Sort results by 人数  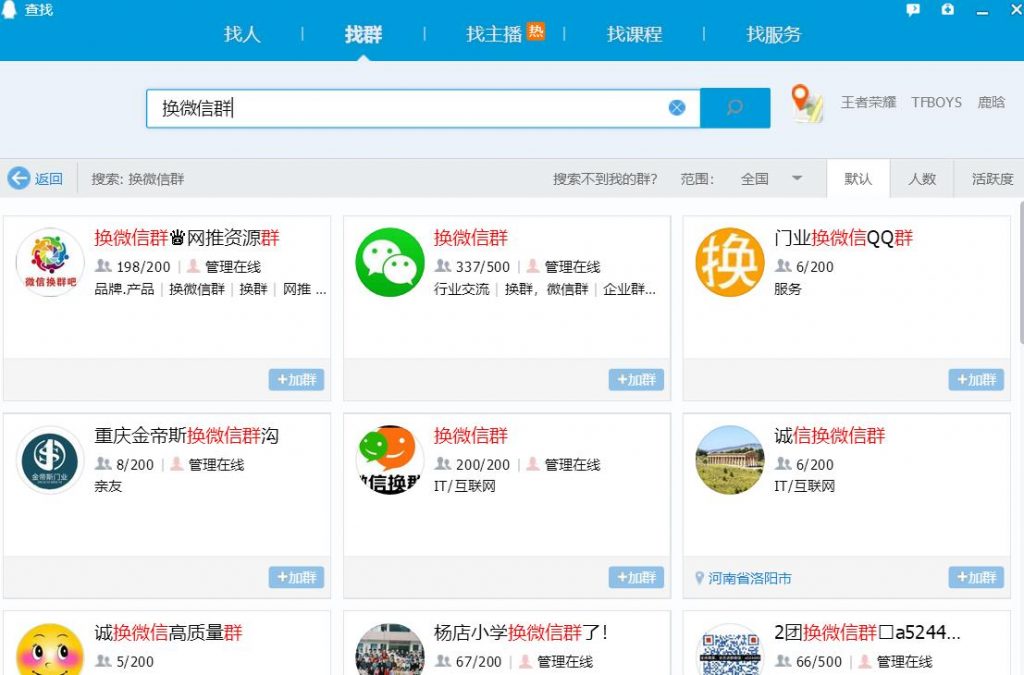[x=921, y=178]
